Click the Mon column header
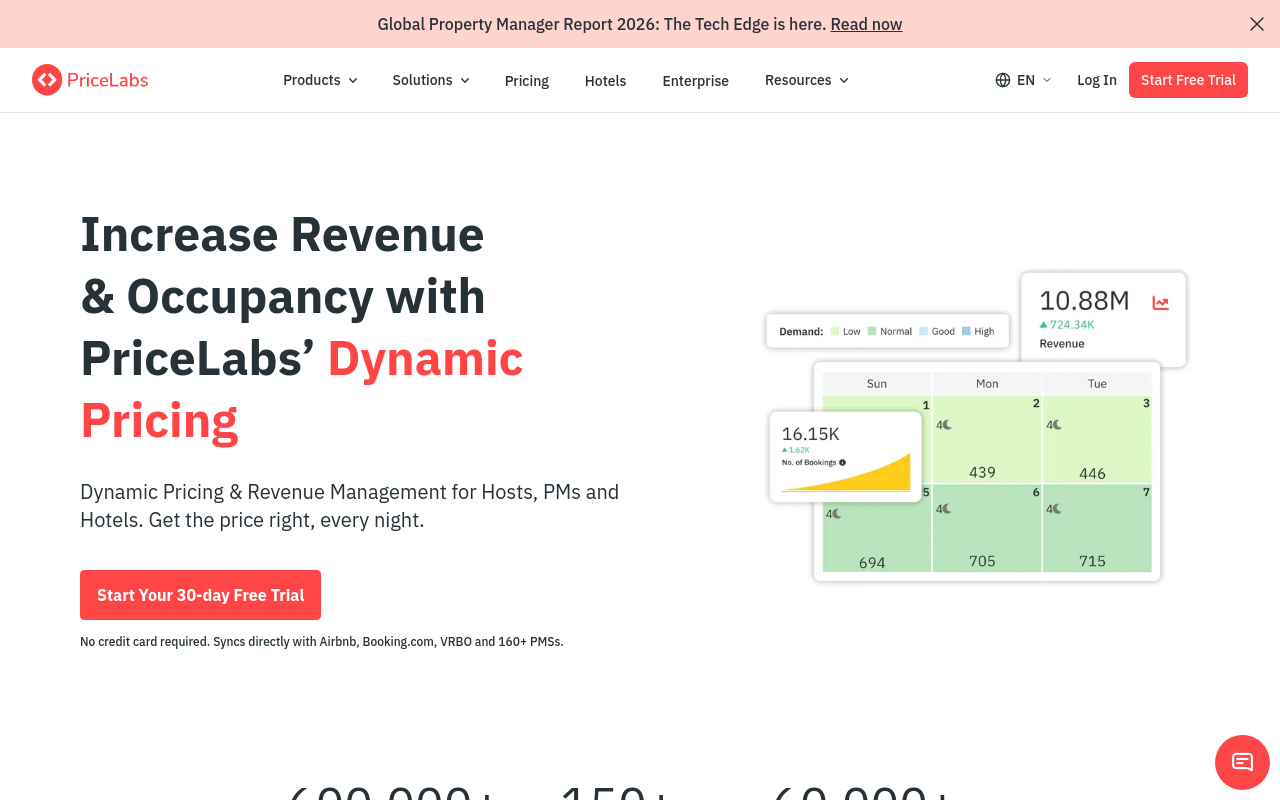The width and height of the screenshot is (1280, 800). [987, 384]
